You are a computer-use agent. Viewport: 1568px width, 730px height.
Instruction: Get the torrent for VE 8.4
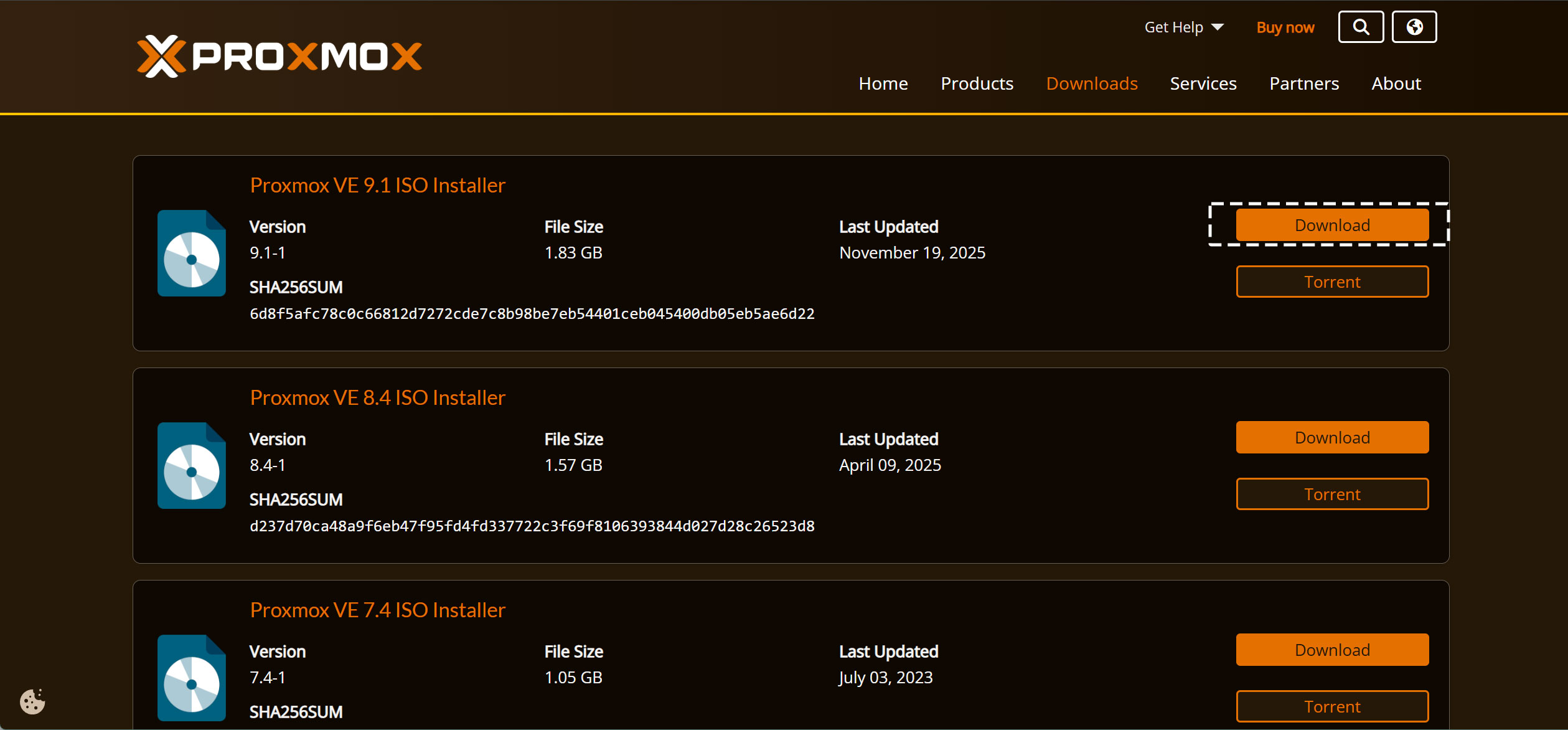1331,494
